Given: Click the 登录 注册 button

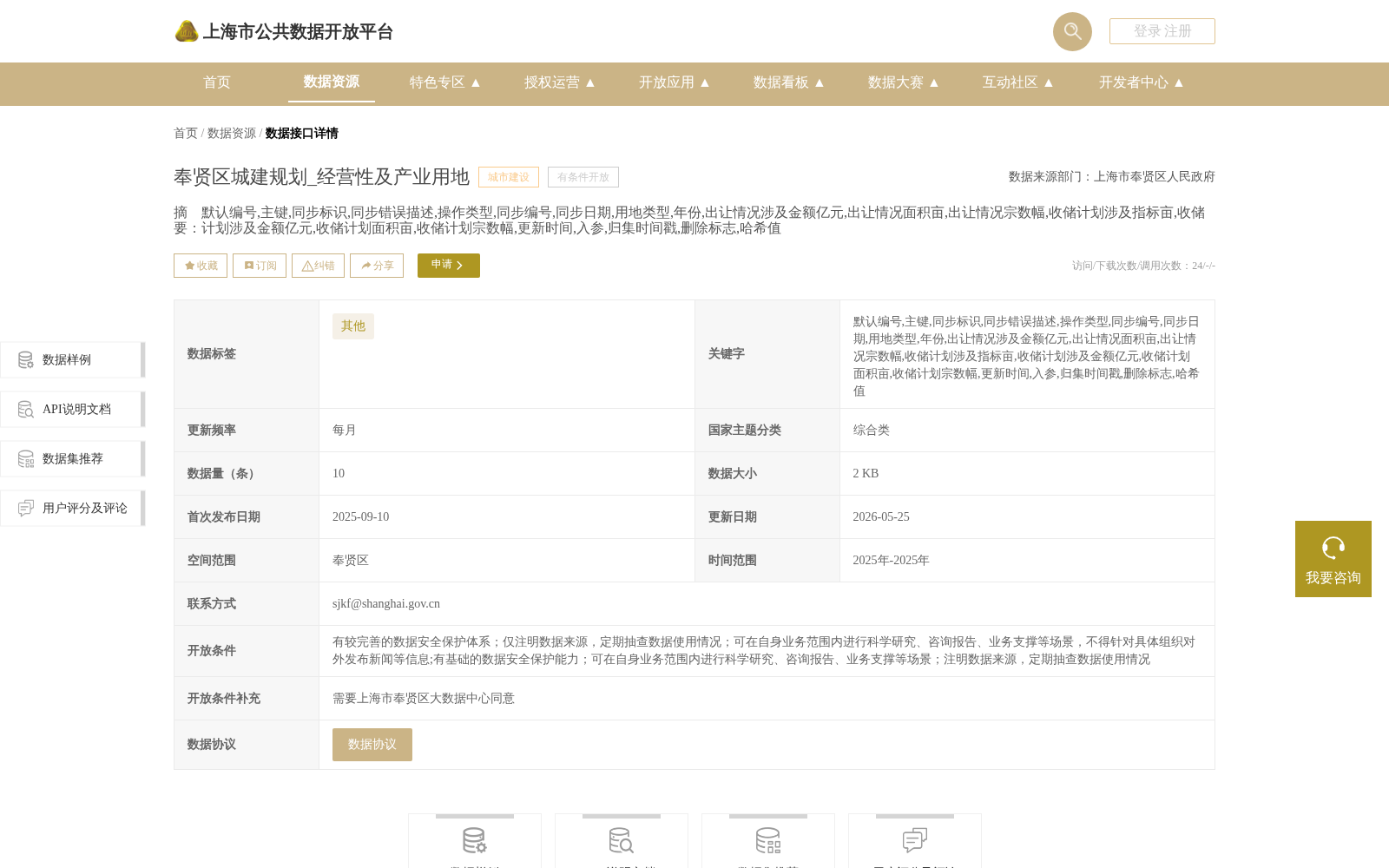Looking at the screenshot, I should coord(1162,31).
